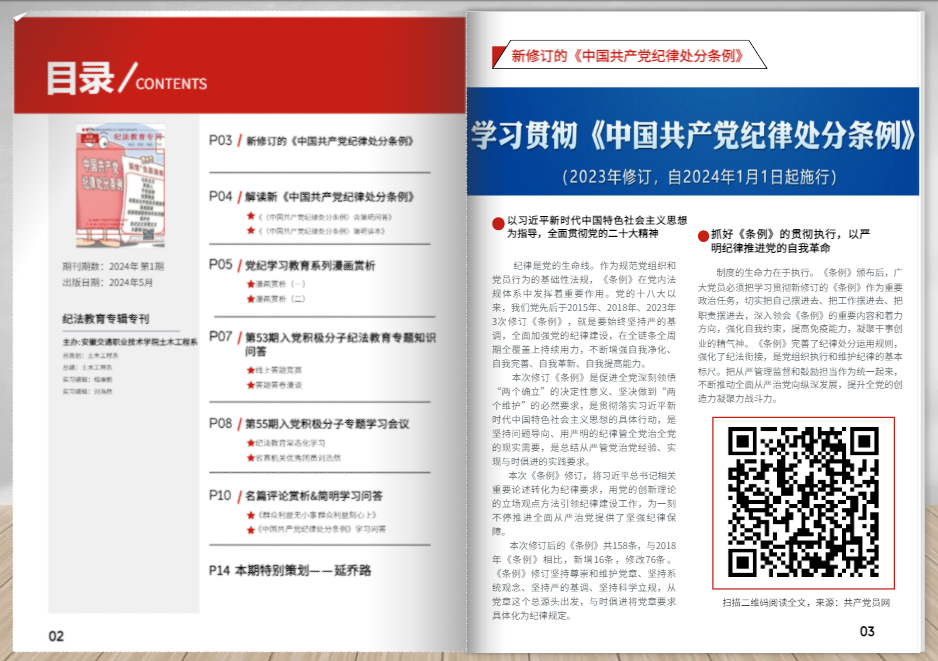Open the P03 contents entry
938x661 pixels.
pyautogui.click(x=311, y=141)
